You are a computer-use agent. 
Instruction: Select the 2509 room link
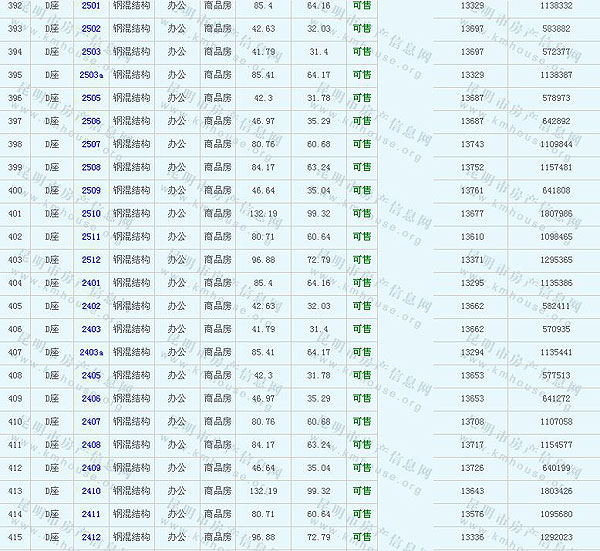click(91, 190)
